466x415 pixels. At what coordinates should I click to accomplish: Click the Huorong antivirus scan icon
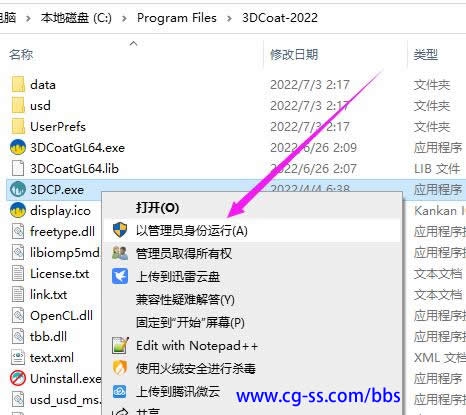coord(120,368)
